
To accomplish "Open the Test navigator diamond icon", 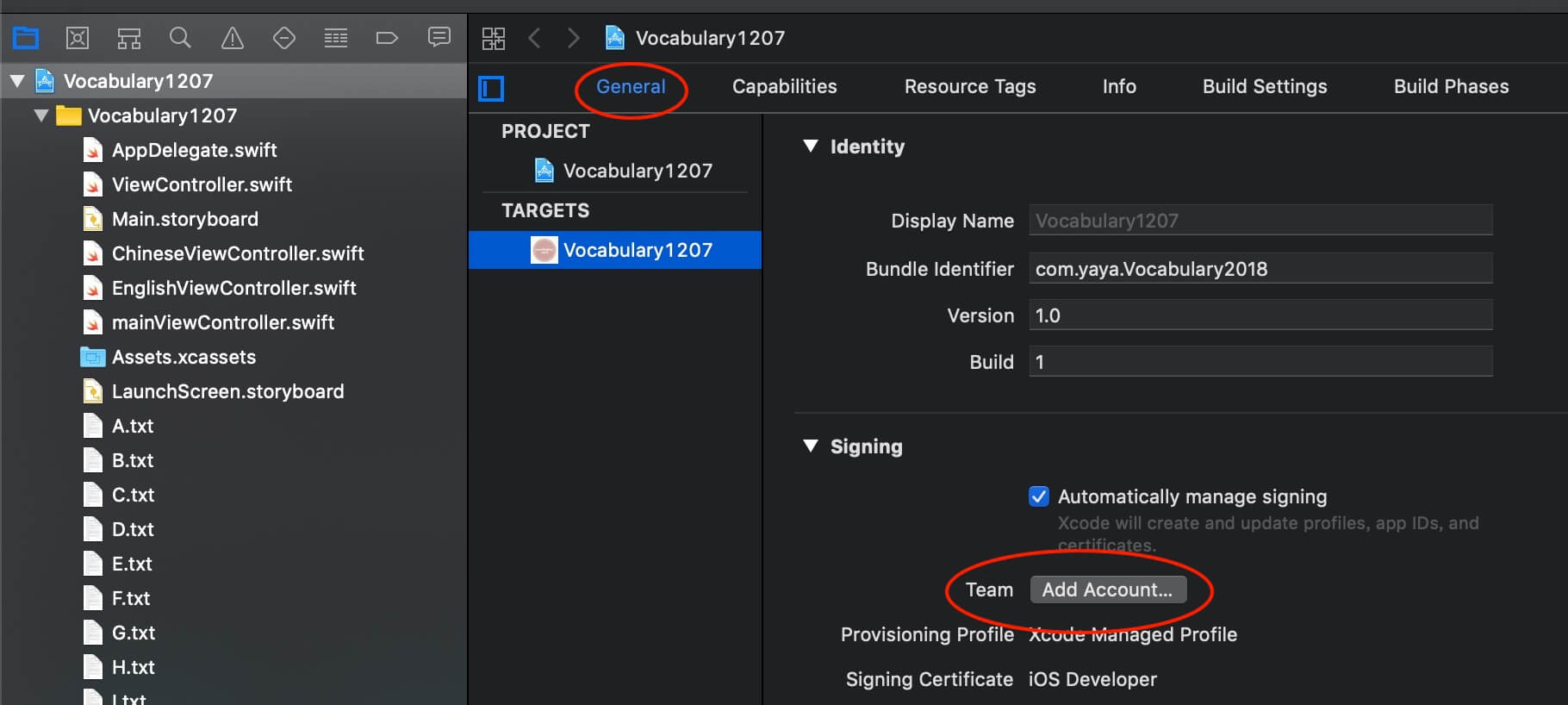I will (x=284, y=38).
